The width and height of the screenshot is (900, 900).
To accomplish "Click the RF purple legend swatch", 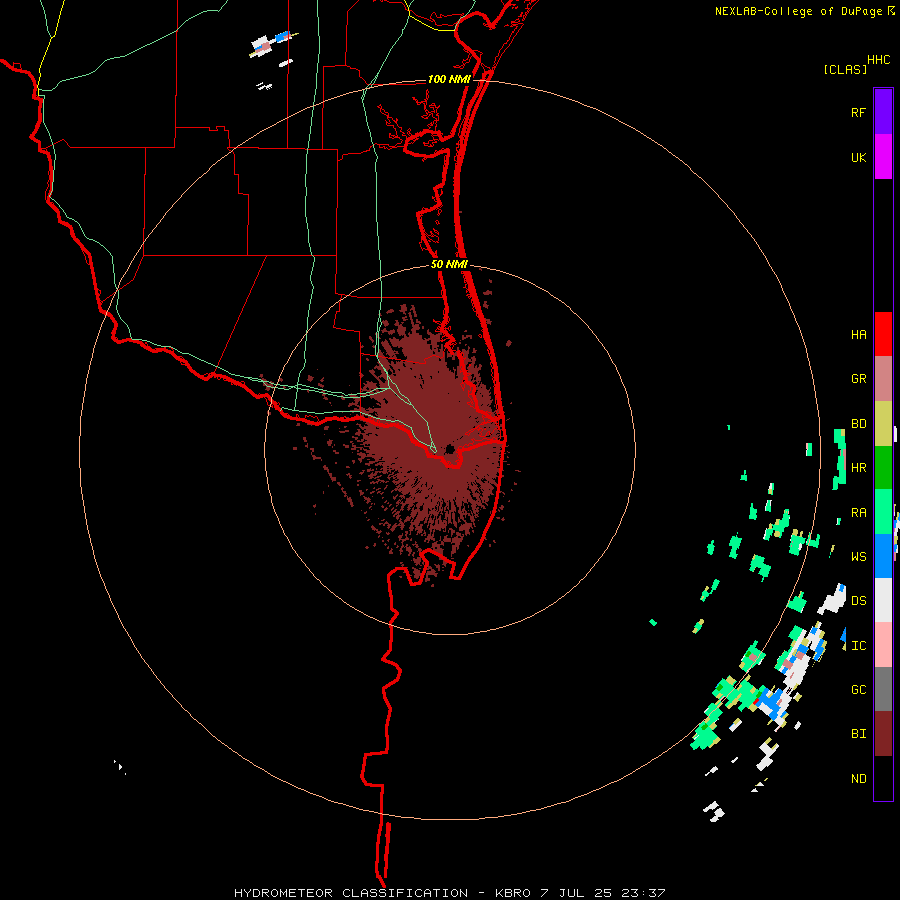I will [883, 112].
